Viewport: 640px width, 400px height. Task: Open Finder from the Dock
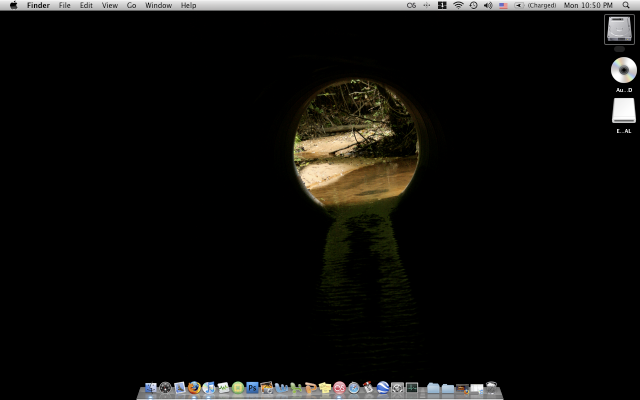tap(151, 388)
